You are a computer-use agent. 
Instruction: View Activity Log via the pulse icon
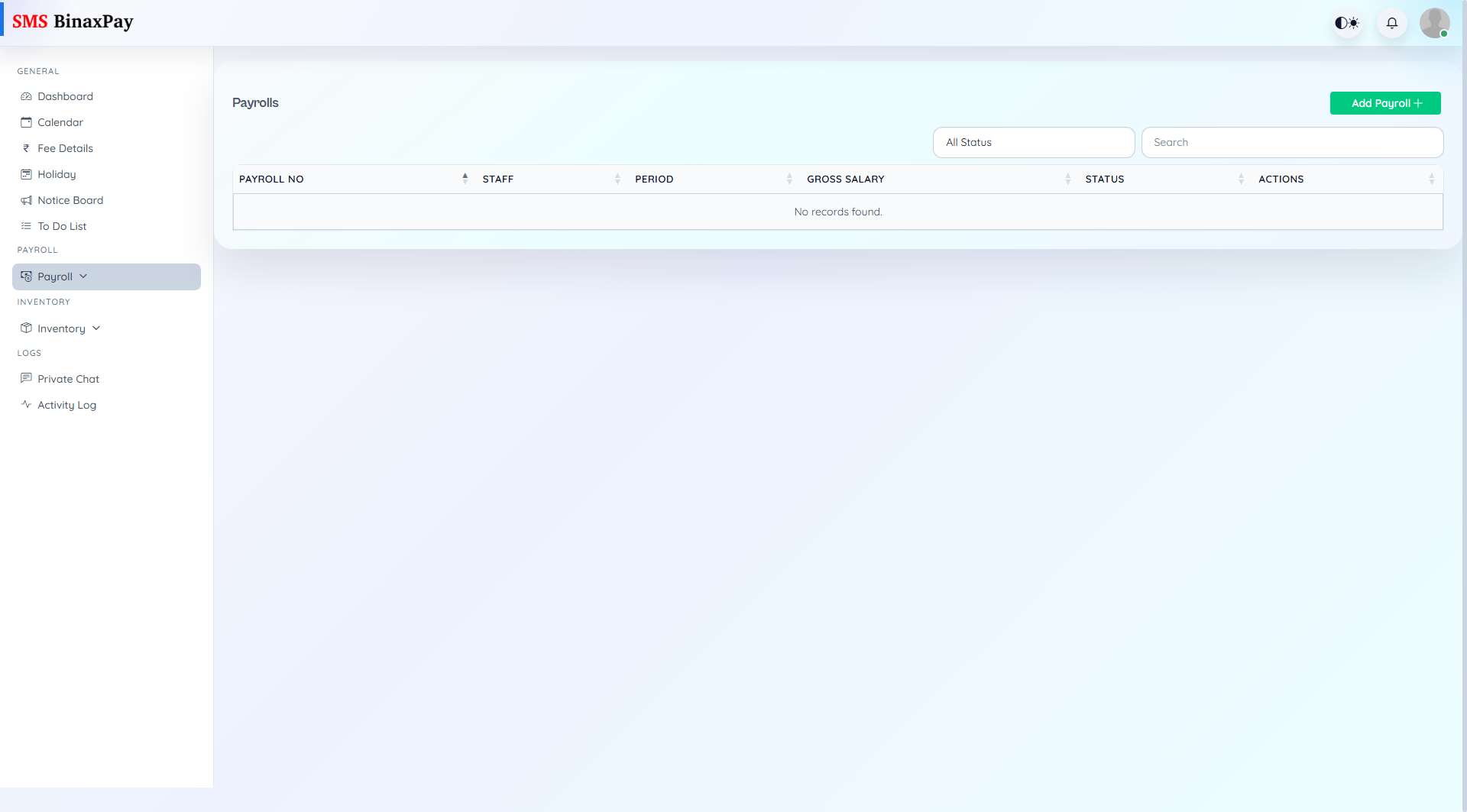27,404
